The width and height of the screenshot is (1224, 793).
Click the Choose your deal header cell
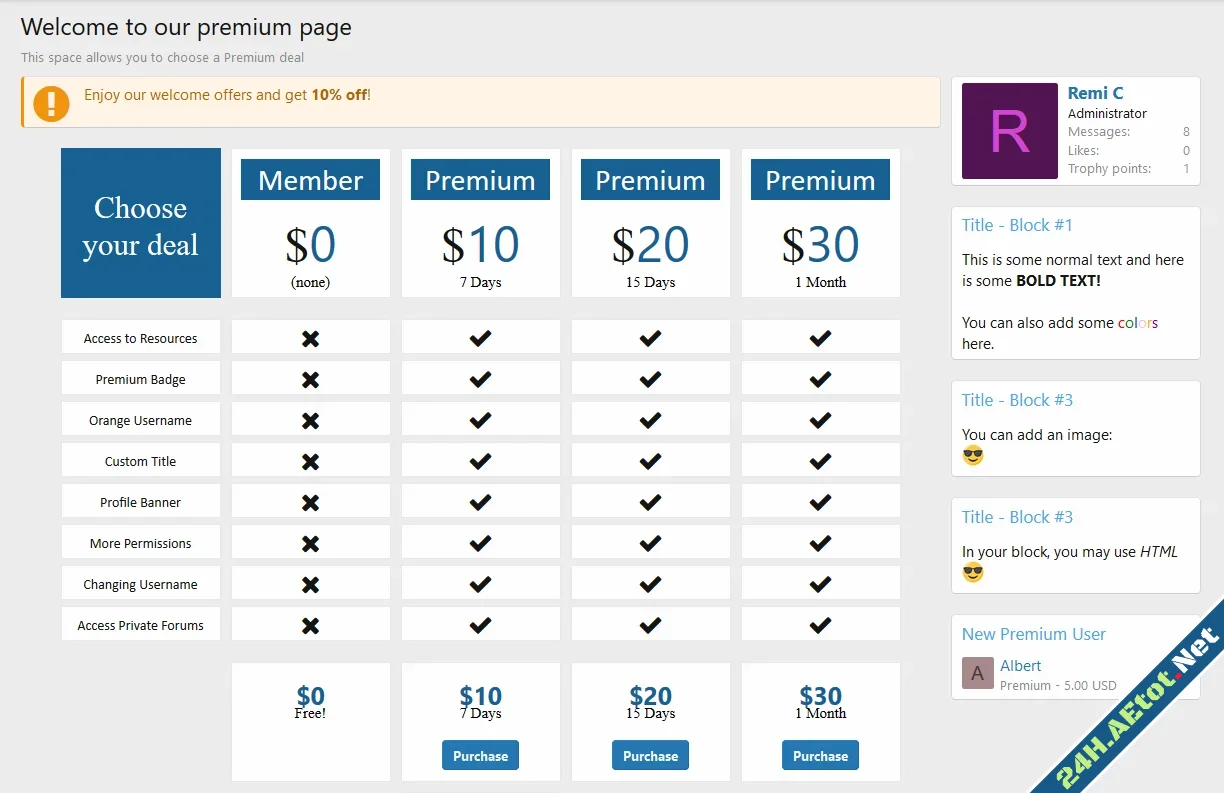click(x=140, y=222)
